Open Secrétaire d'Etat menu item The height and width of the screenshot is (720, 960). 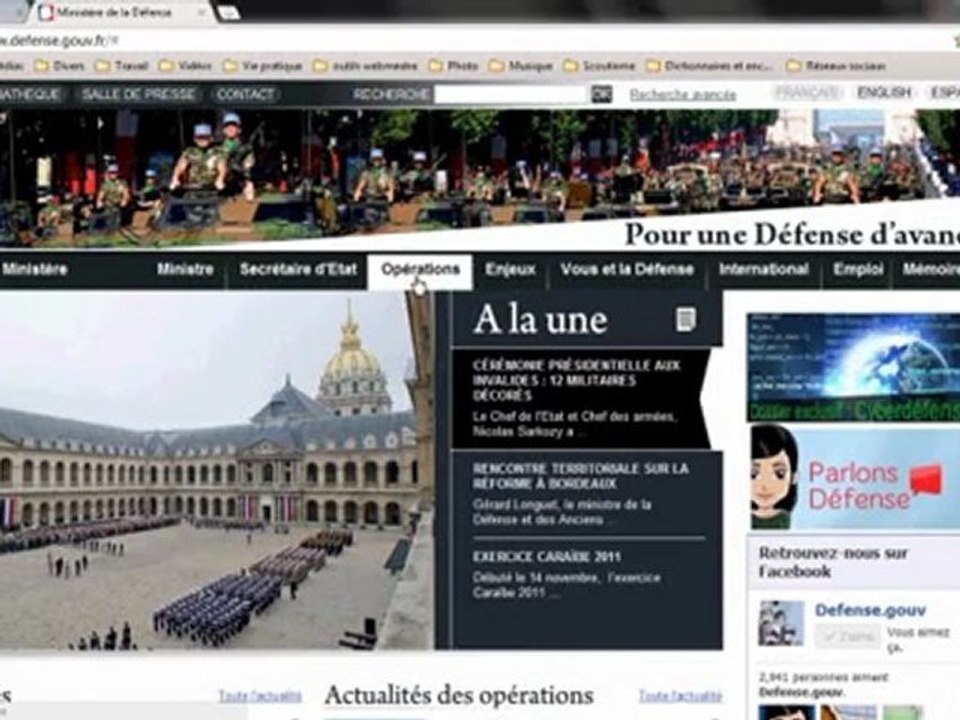coord(298,269)
